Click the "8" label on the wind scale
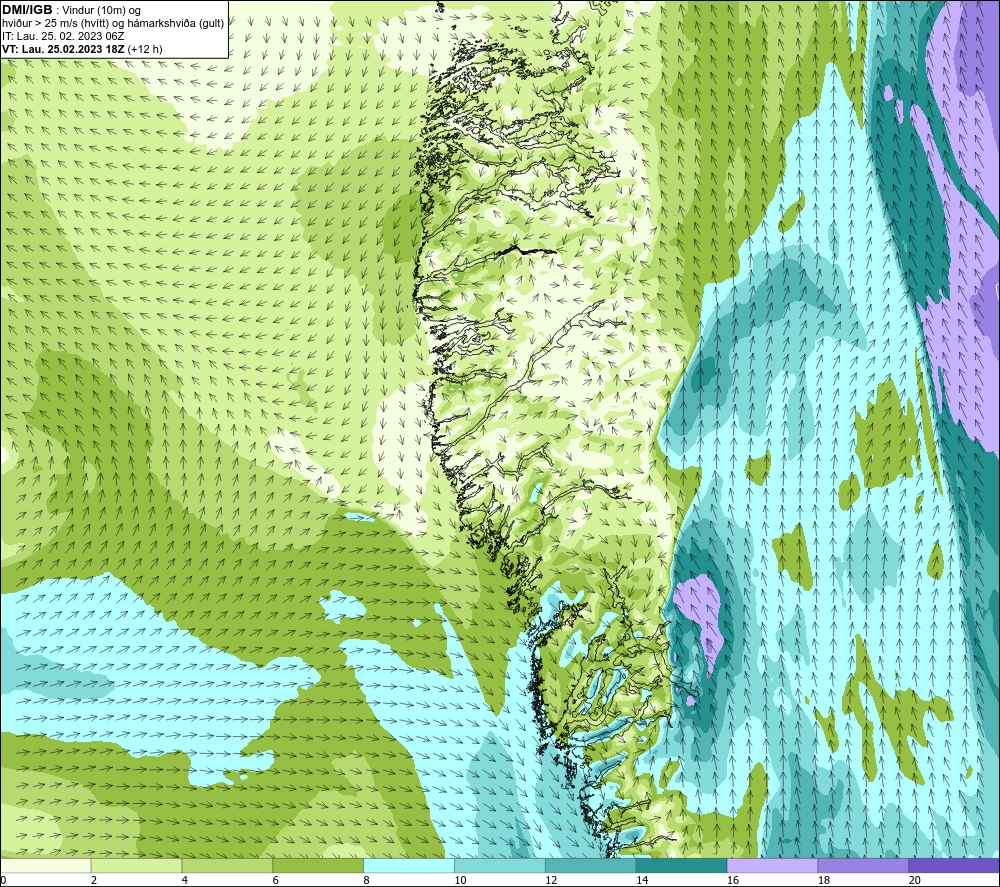This screenshot has height=887, width=1000. [x=367, y=881]
